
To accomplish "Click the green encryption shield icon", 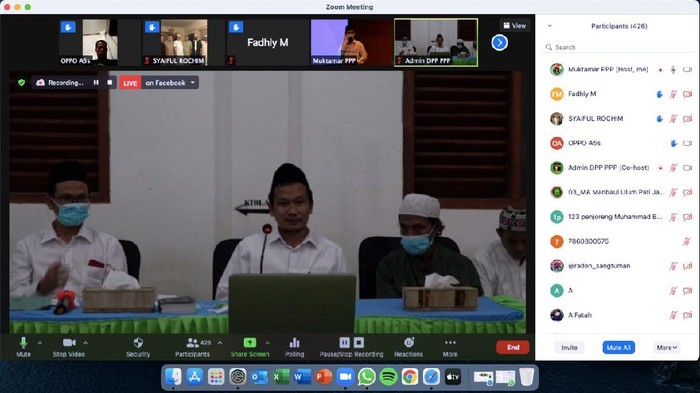I will click(21, 83).
